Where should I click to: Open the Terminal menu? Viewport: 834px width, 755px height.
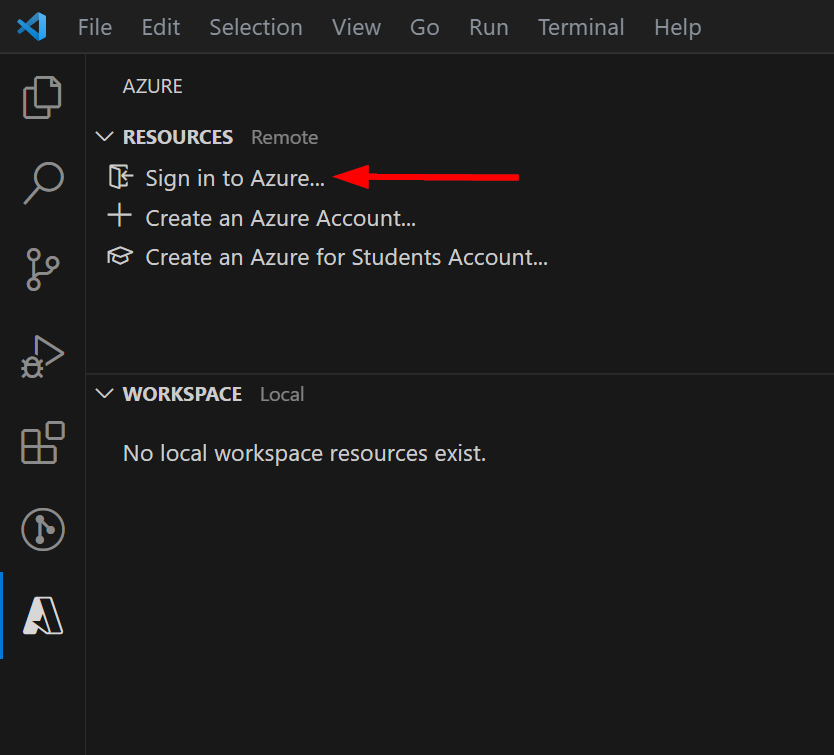581,27
